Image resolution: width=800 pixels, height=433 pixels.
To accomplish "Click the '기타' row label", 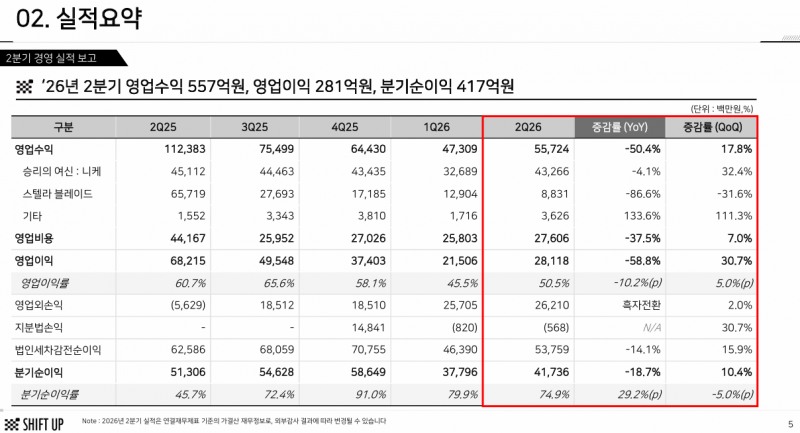I will click(32, 216).
